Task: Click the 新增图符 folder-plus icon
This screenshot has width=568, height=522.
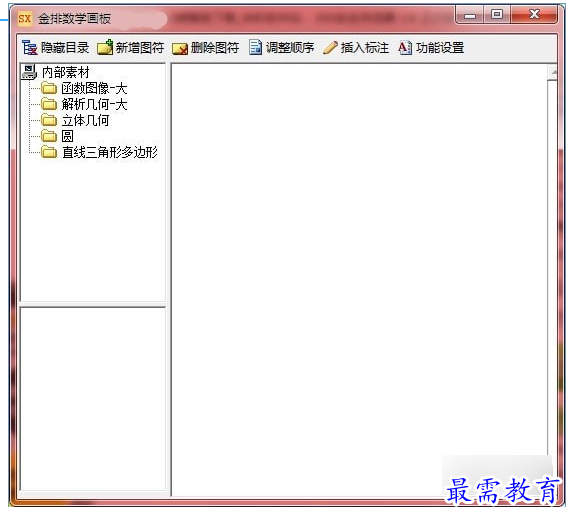Action: pyautogui.click(x=105, y=47)
